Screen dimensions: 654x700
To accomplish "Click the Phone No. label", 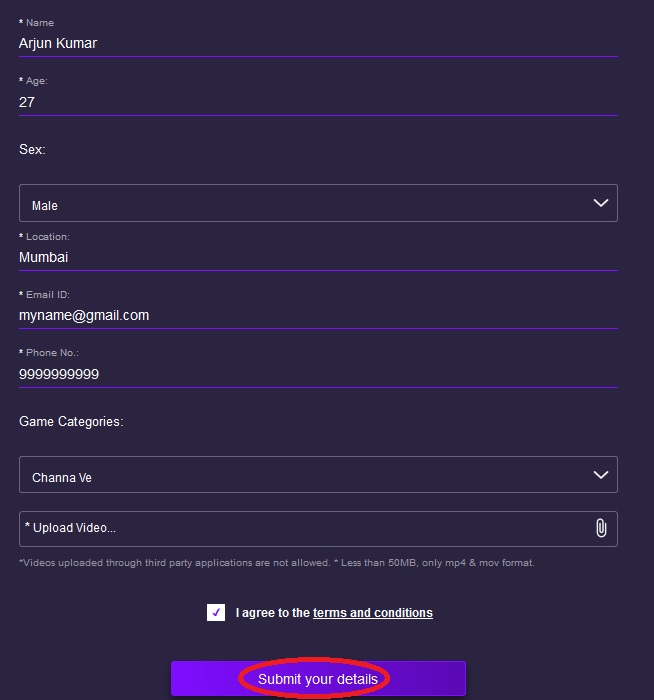I will (x=52, y=353).
